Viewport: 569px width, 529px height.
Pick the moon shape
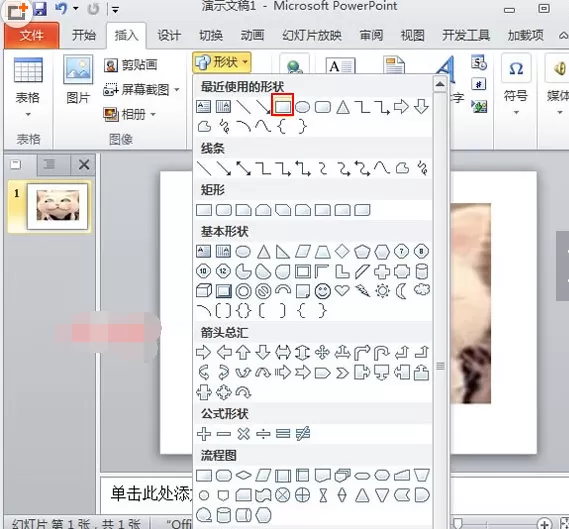tap(401, 291)
